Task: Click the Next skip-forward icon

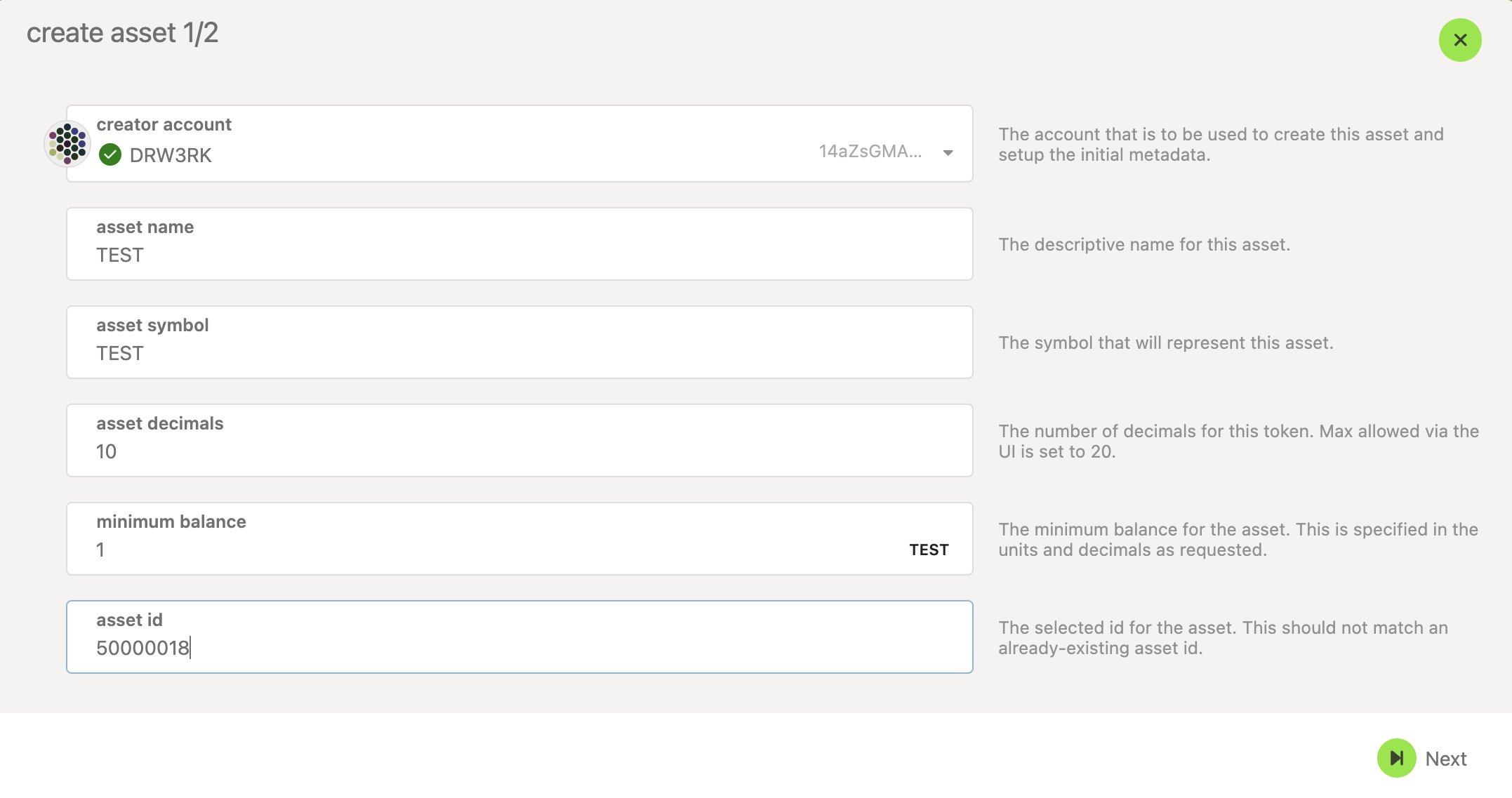Action: [1396, 758]
